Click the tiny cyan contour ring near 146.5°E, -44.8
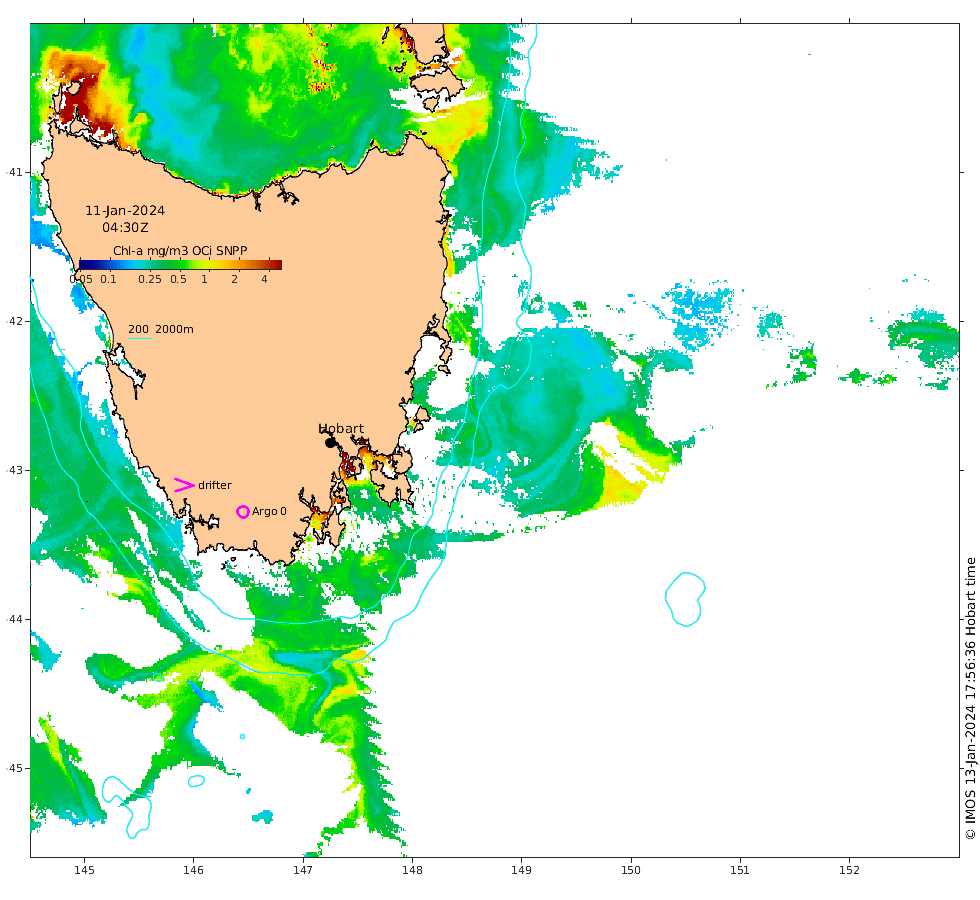This screenshot has height=900, width=980. [x=242, y=737]
